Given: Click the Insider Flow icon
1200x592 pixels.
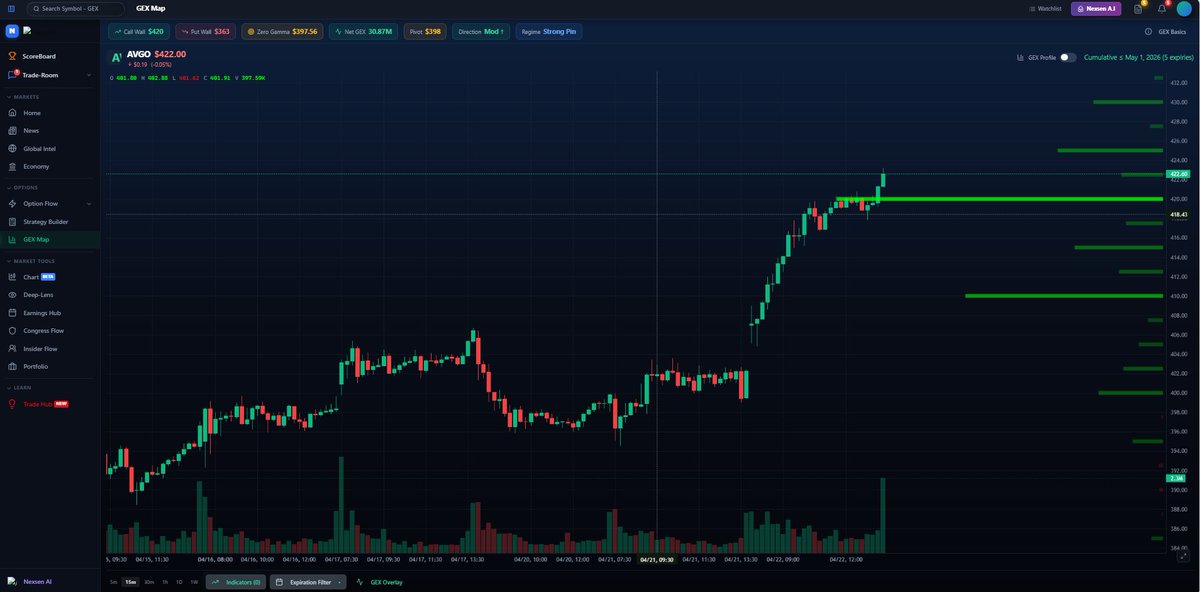Looking at the screenshot, I should coord(12,349).
